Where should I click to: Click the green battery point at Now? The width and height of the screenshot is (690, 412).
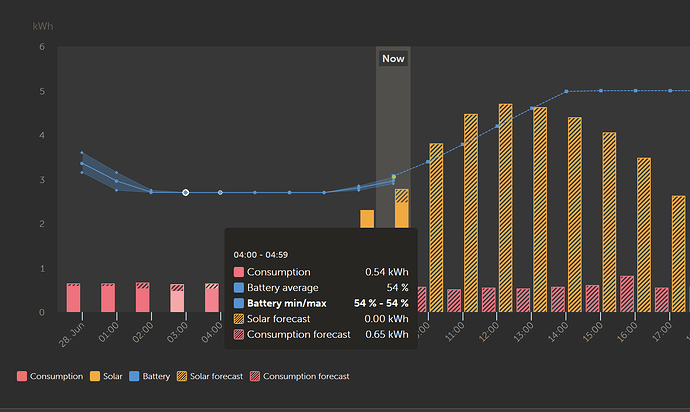pyautogui.click(x=394, y=177)
